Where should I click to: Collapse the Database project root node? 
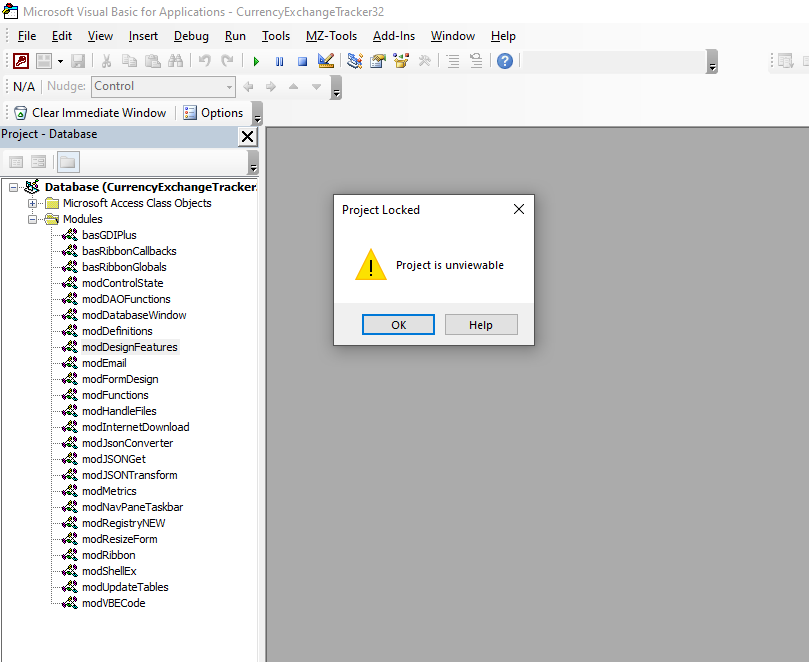[x=13, y=187]
